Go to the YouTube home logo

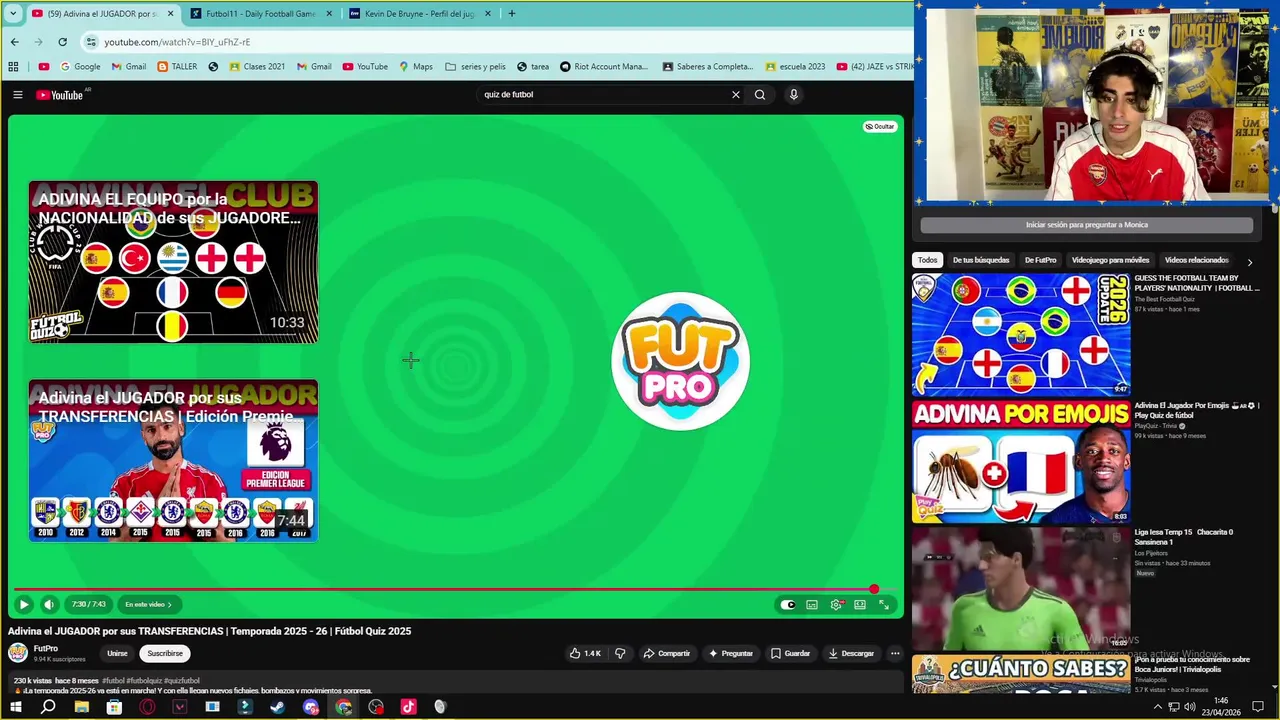pyautogui.click(x=60, y=95)
